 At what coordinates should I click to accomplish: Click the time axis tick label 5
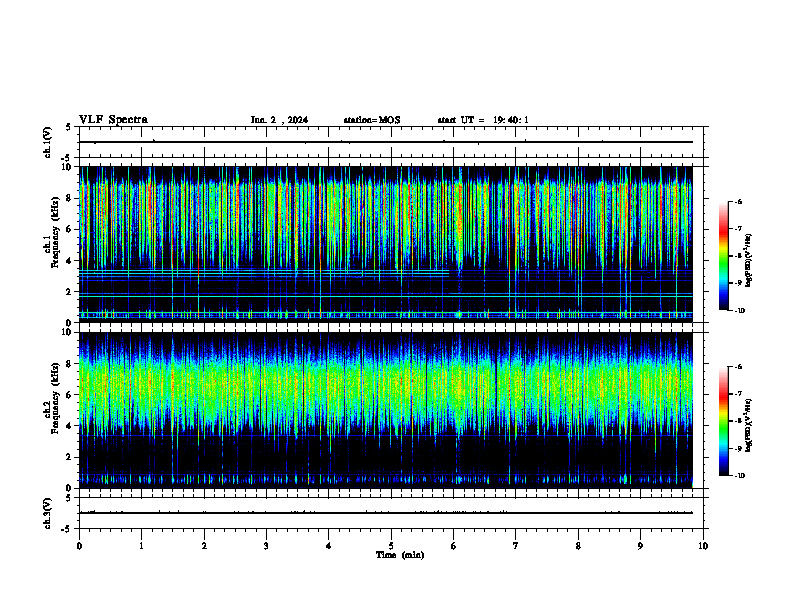391,546
